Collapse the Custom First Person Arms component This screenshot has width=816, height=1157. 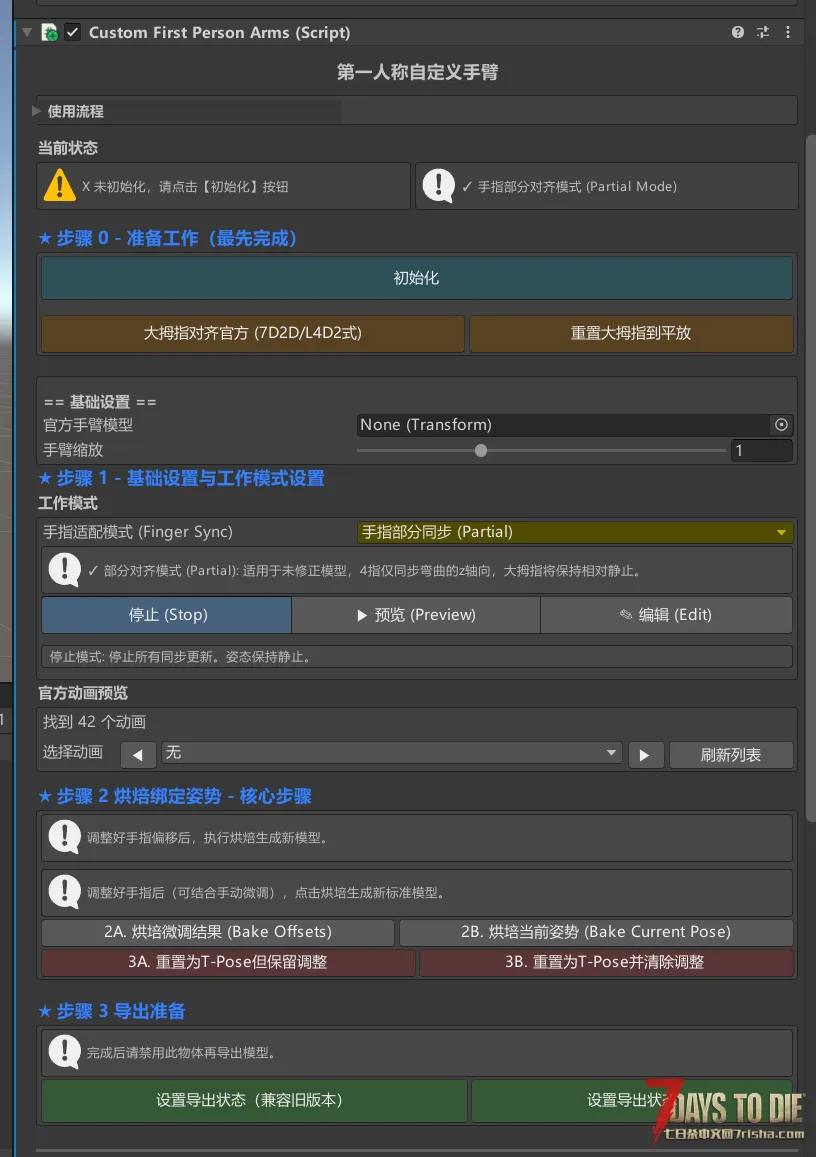coord(26,32)
